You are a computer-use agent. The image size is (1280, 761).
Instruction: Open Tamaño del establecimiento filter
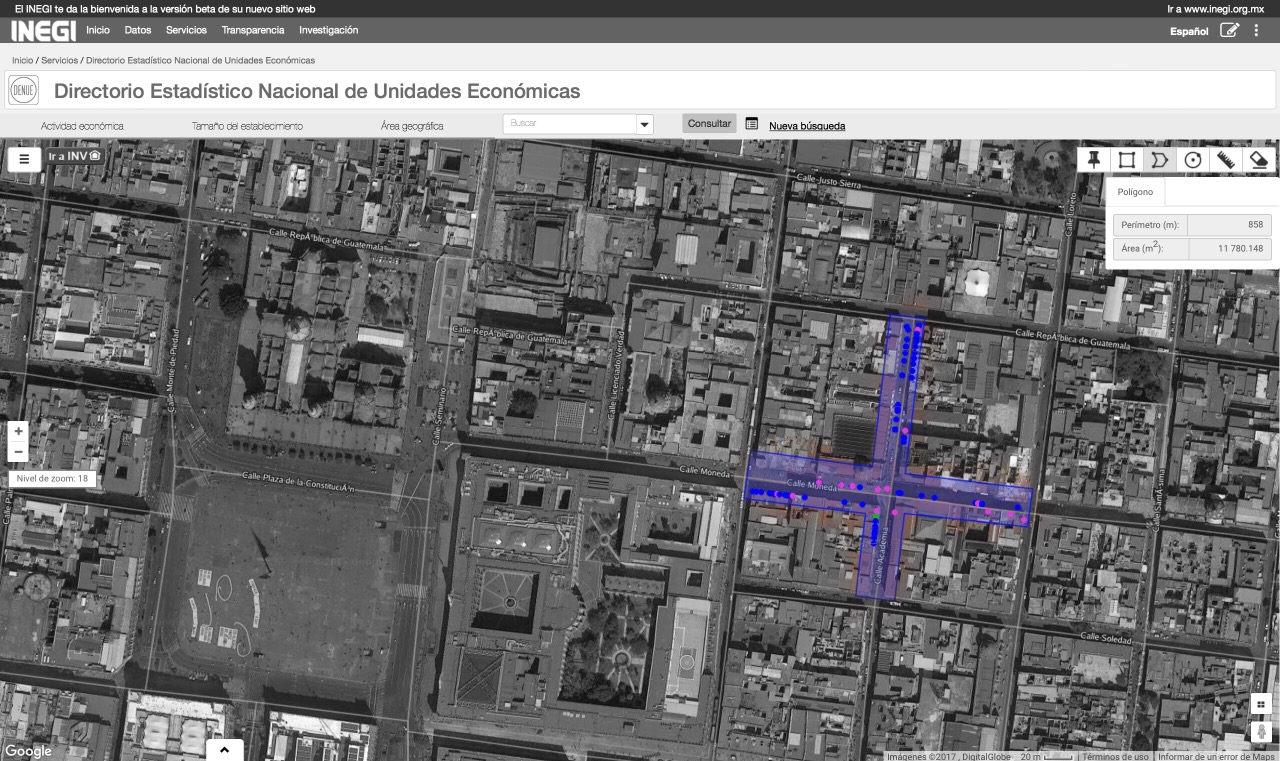coord(247,126)
